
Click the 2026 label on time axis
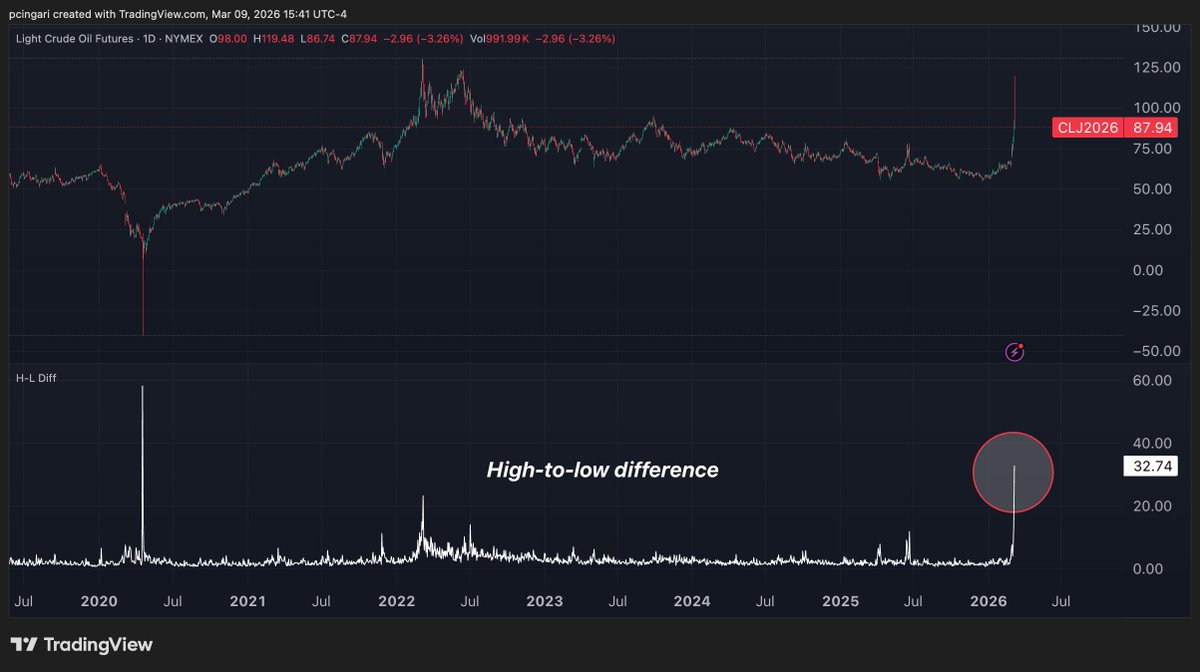coord(989,601)
